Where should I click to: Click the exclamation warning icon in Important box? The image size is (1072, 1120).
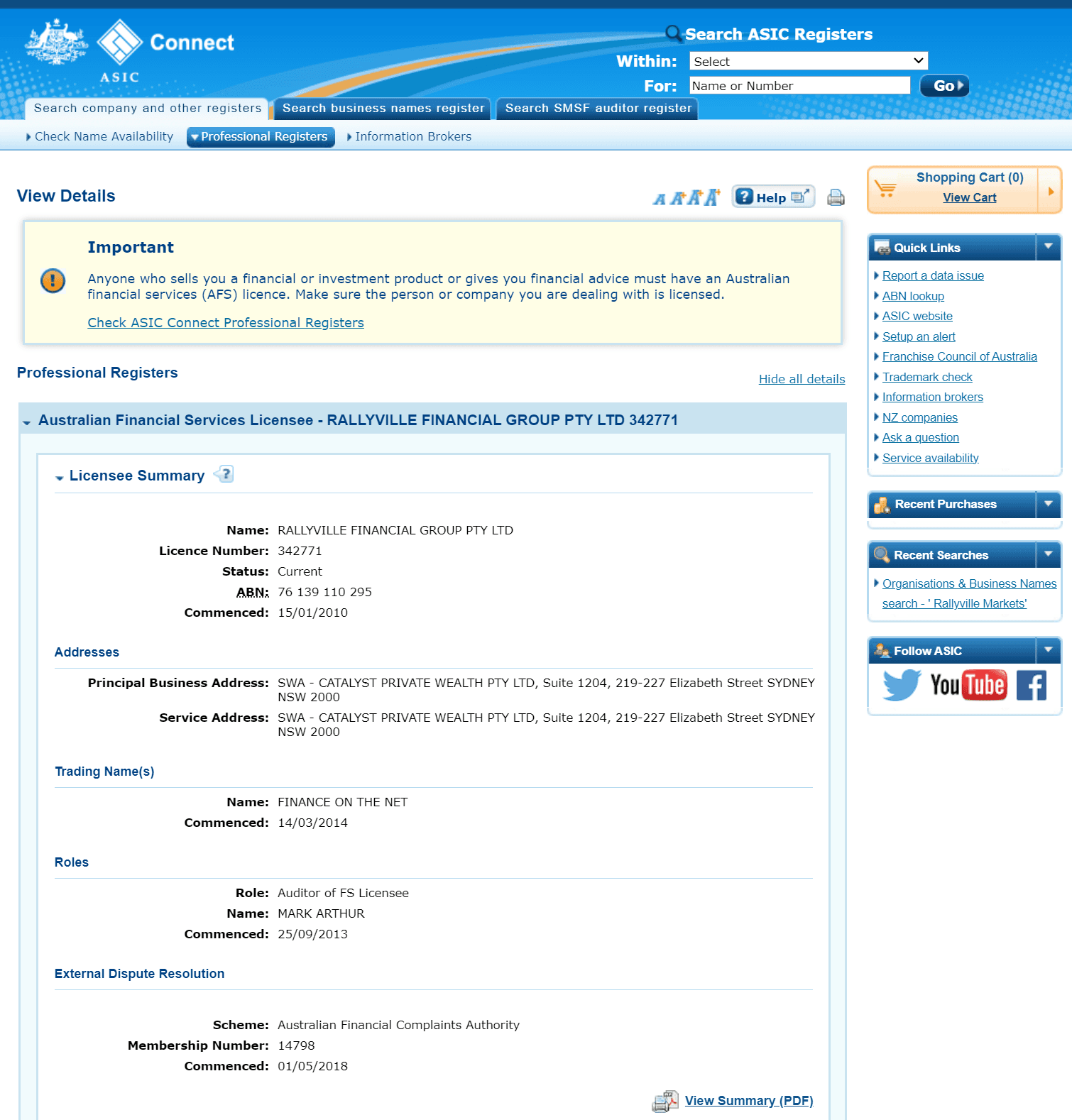(53, 280)
